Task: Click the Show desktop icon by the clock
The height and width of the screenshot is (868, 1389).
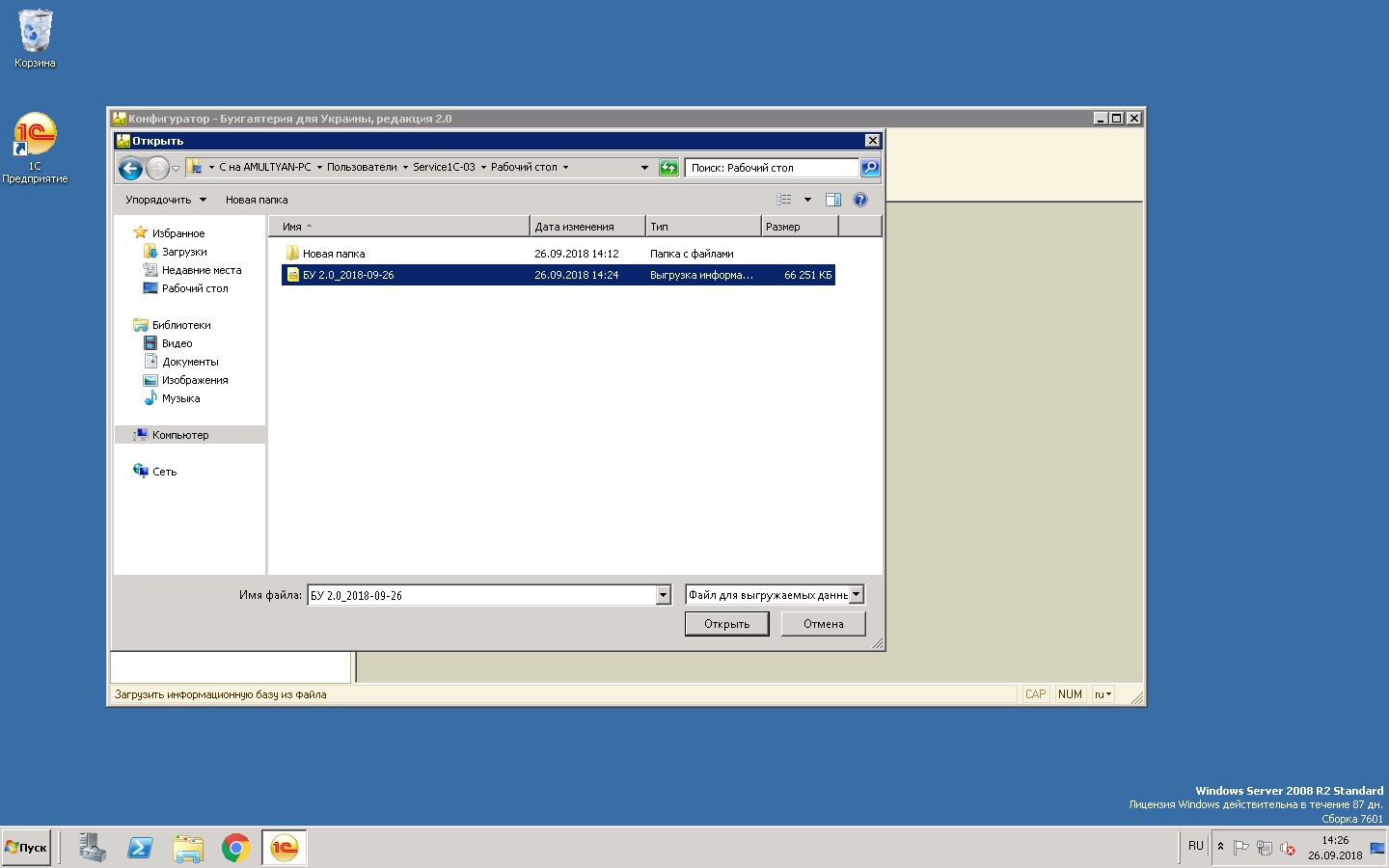Action: pyautogui.click(x=1376, y=848)
